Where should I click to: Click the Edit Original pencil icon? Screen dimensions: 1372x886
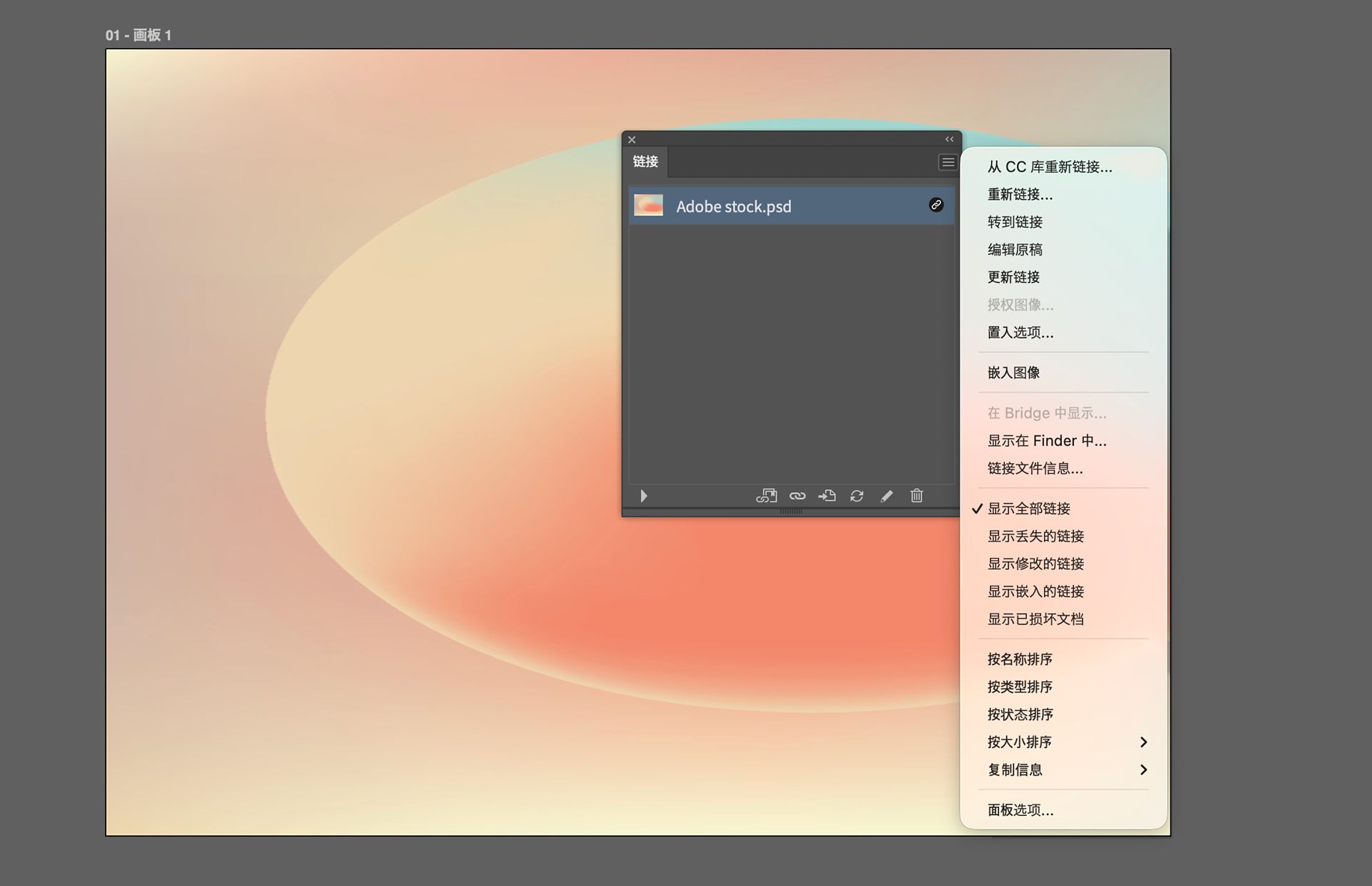(887, 496)
